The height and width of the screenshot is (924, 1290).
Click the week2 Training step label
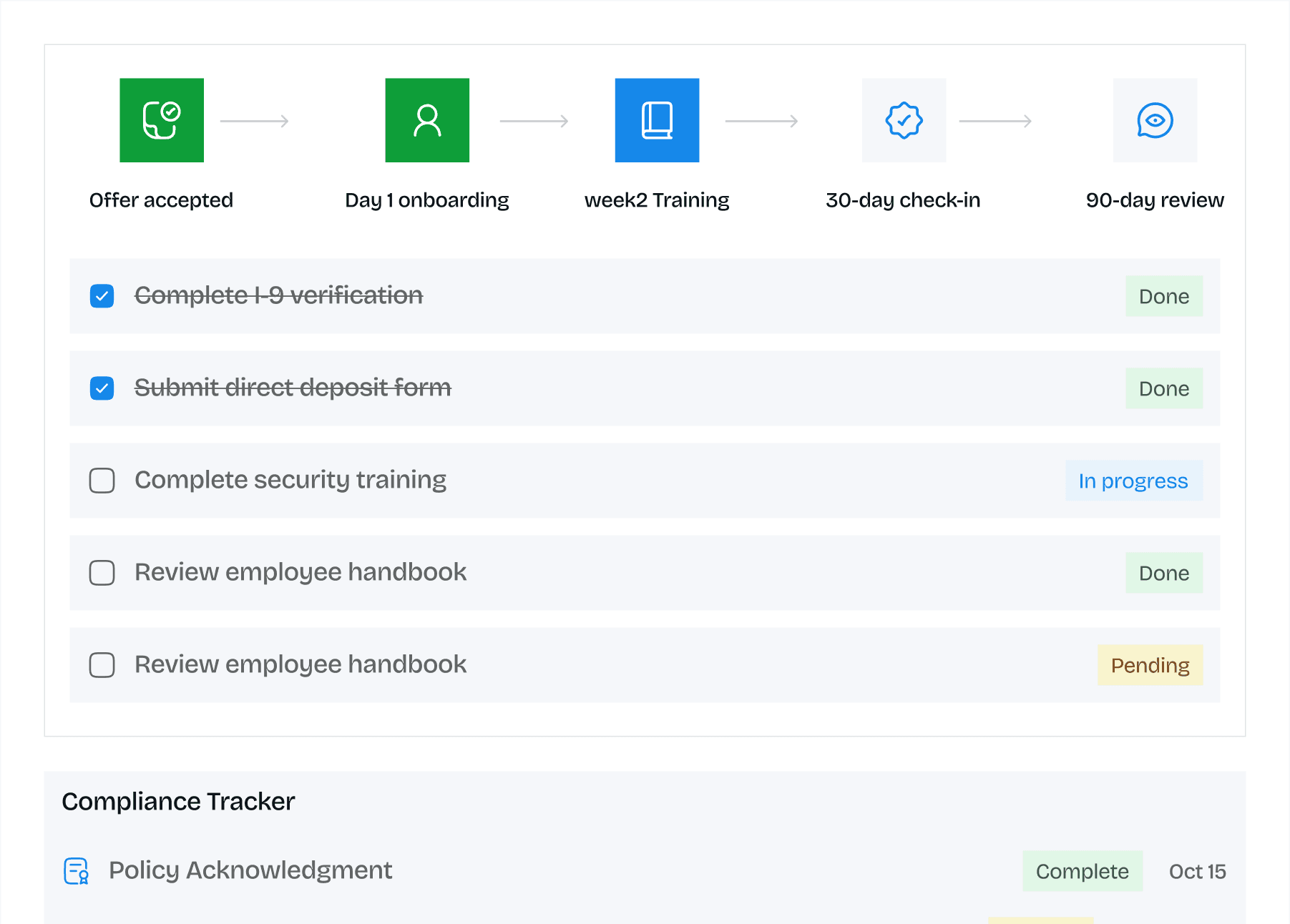click(657, 200)
